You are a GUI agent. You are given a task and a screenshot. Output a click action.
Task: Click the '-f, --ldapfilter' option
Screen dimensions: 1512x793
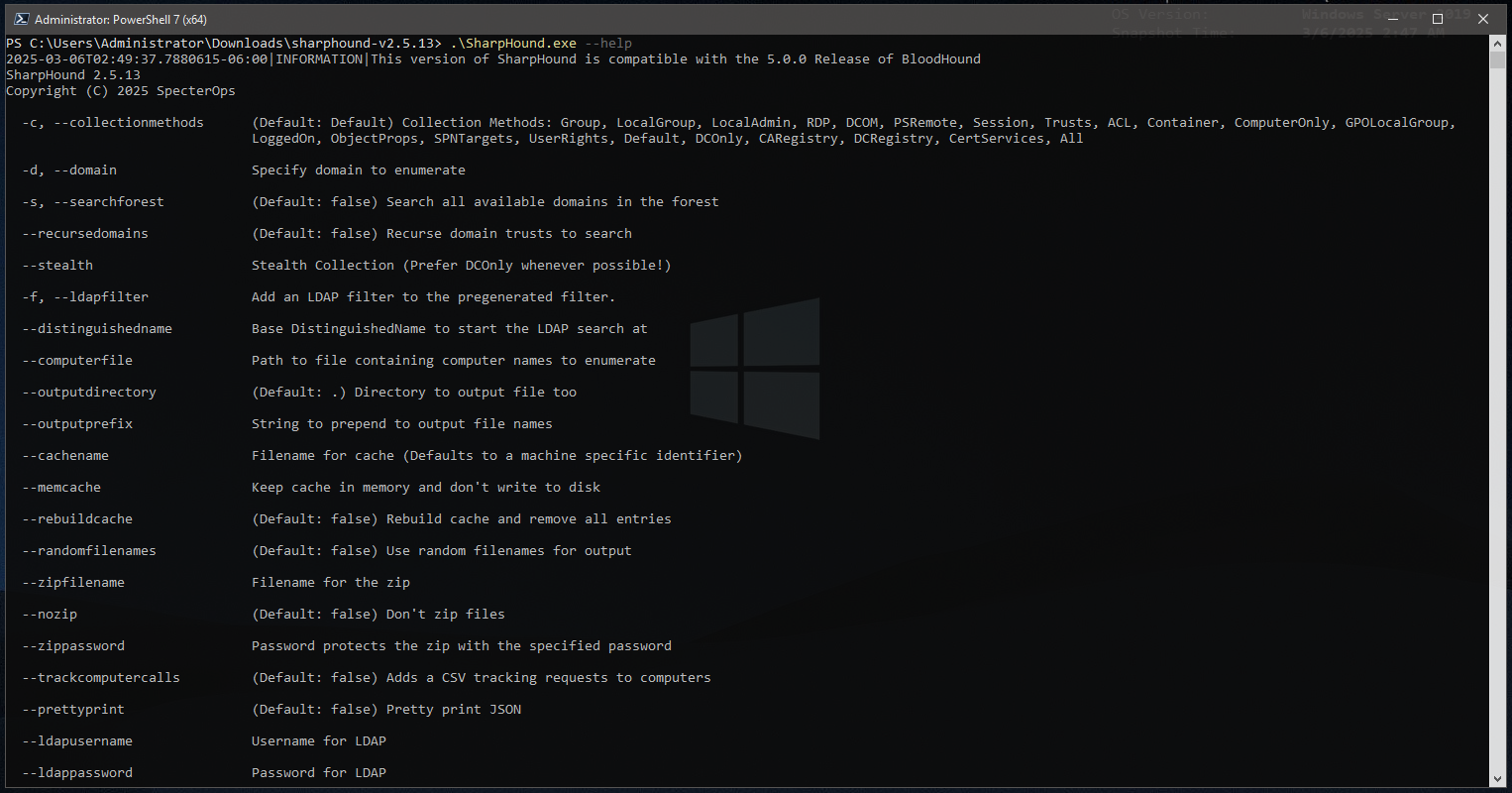(x=85, y=297)
